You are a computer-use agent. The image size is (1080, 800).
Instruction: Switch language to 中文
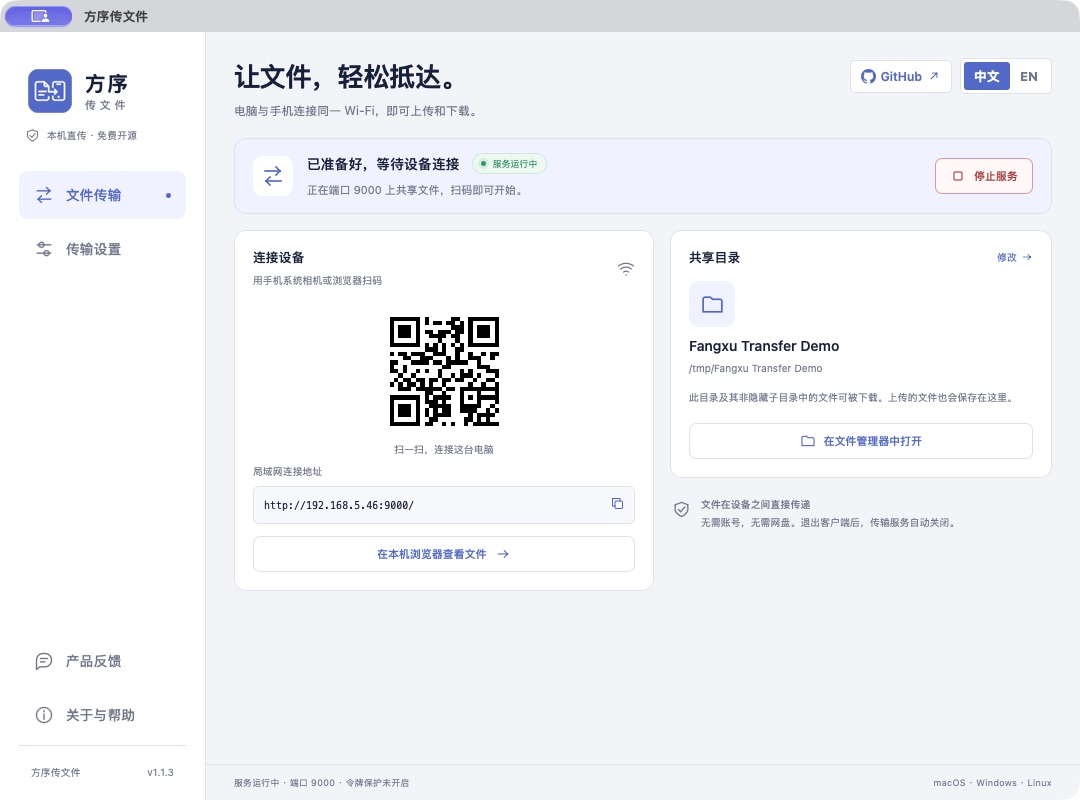coord(986,76)
